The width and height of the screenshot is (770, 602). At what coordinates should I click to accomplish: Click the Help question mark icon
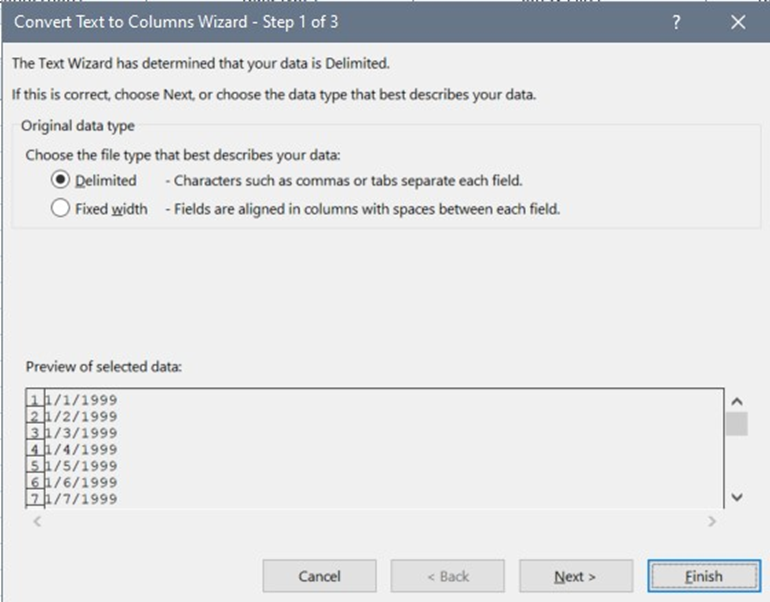point(677,23)
